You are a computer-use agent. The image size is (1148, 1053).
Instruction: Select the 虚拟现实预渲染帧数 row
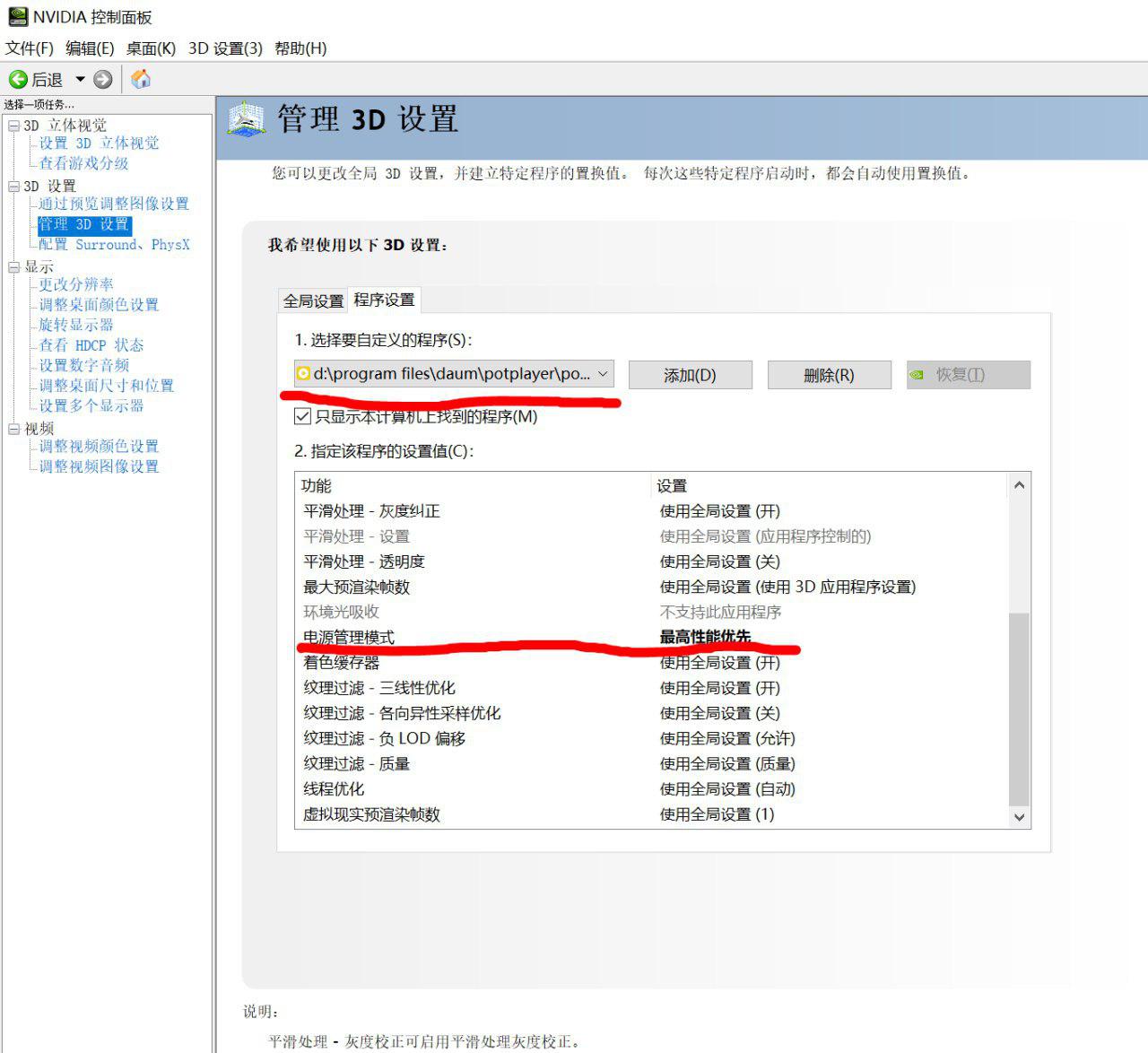[x=651, y=814]
